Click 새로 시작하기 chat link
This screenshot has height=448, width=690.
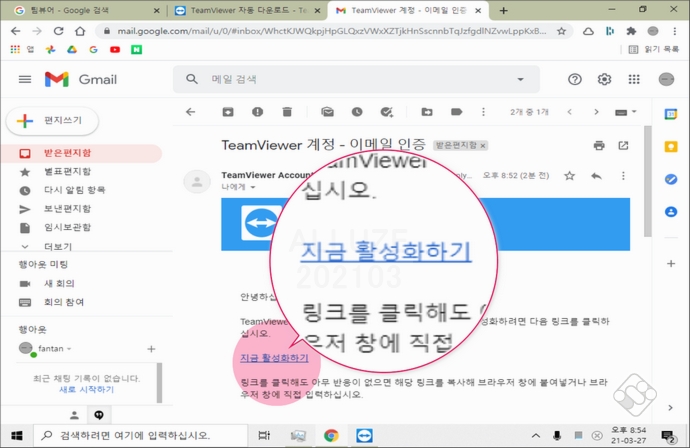[x=86, y=389]
